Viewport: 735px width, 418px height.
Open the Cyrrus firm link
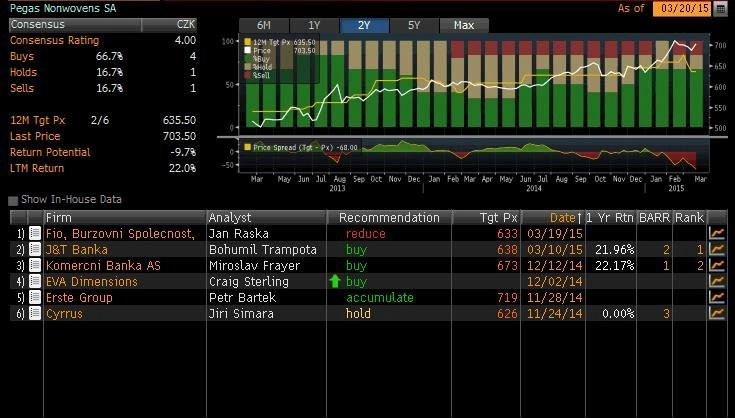(x=64, y=313)
